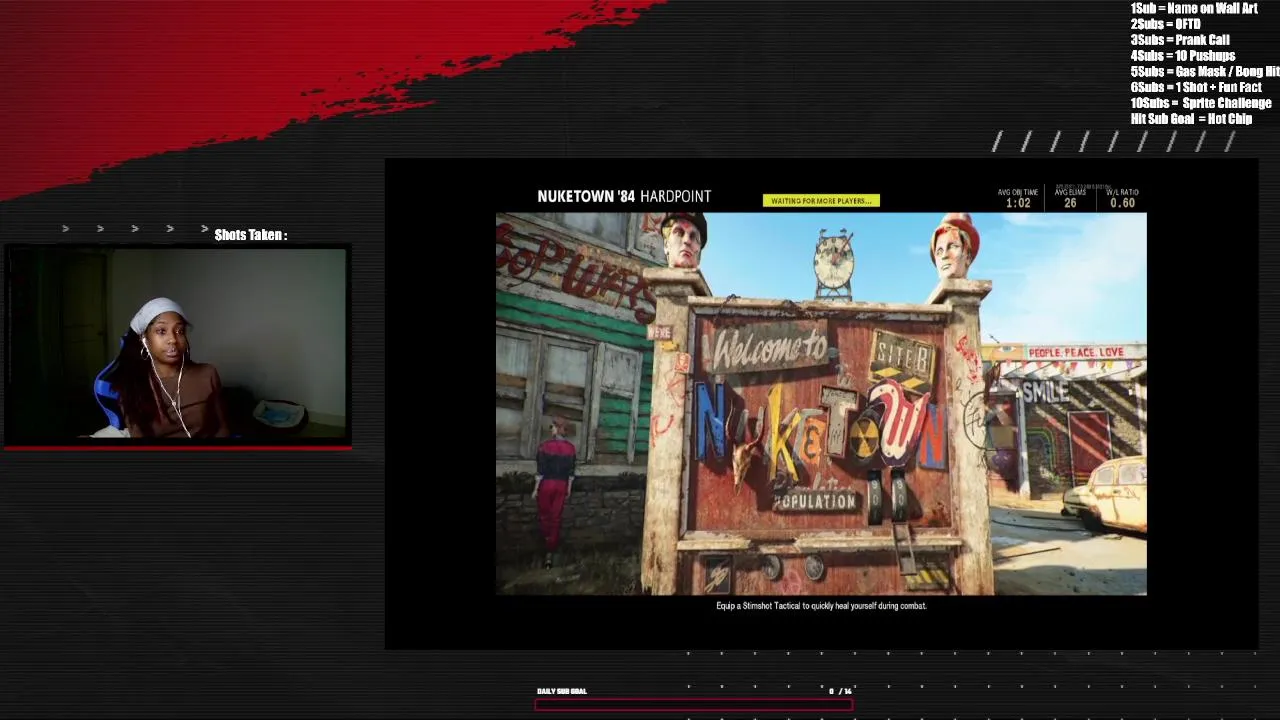Click the "0 / 14" sub counter
Image resolution: width=1280 pixels, height=720 pixels.
840,691
